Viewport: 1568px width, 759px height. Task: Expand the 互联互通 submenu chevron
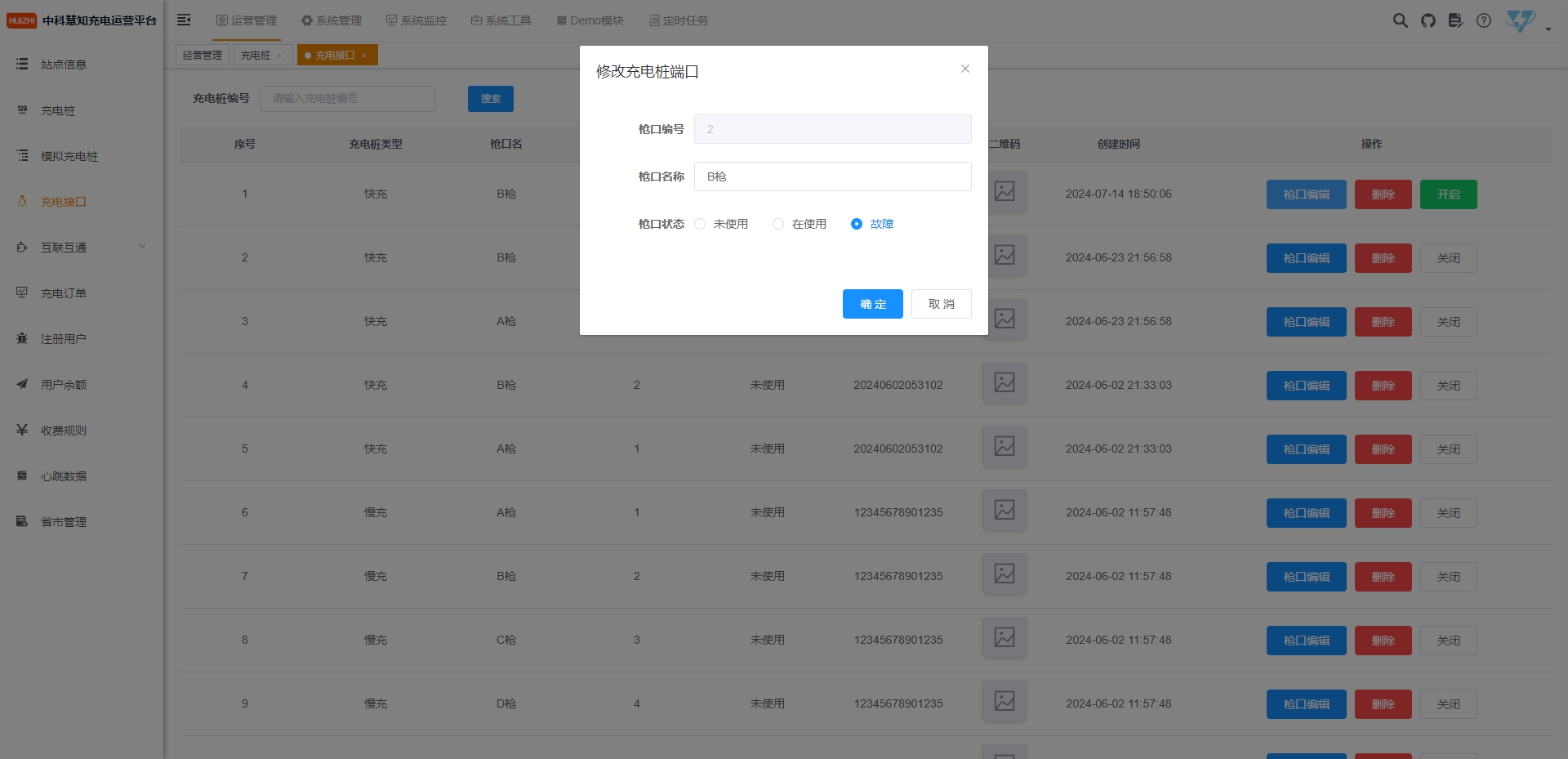pyautogui.click(x=142, y=246)
